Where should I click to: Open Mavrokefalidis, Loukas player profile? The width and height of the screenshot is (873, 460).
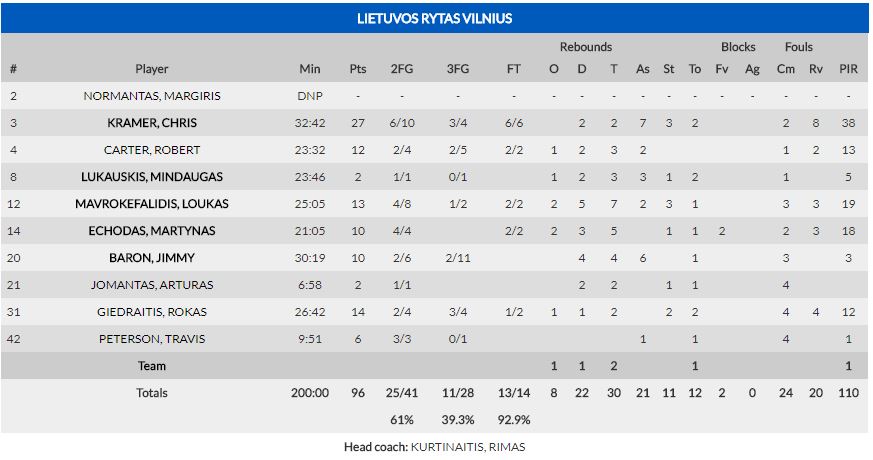[x=152, y=204]
